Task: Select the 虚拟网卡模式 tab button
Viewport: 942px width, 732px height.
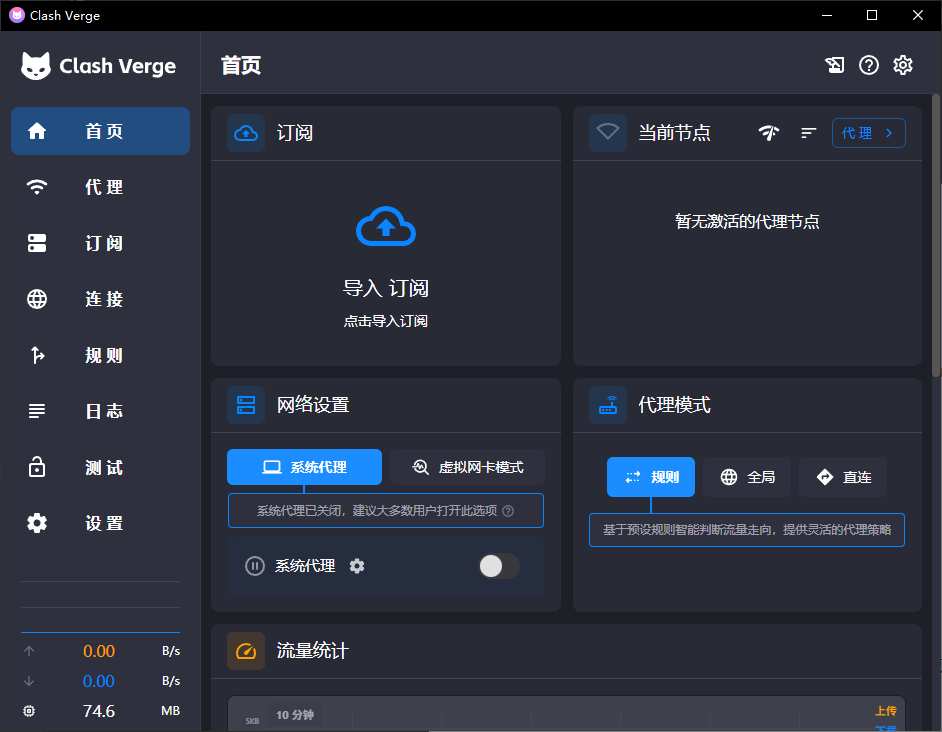Action: [467, 467]
